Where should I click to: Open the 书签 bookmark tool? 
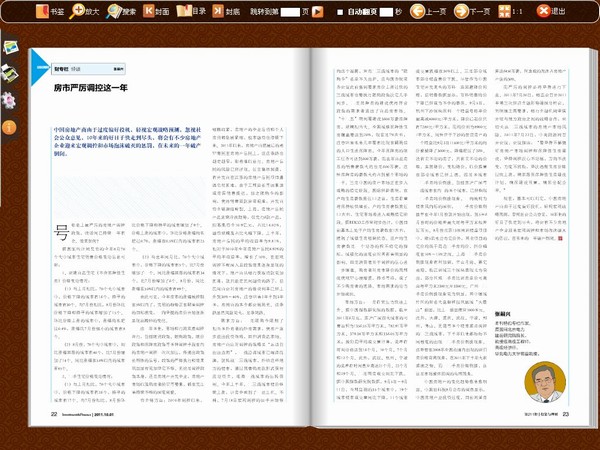[50, 11]
